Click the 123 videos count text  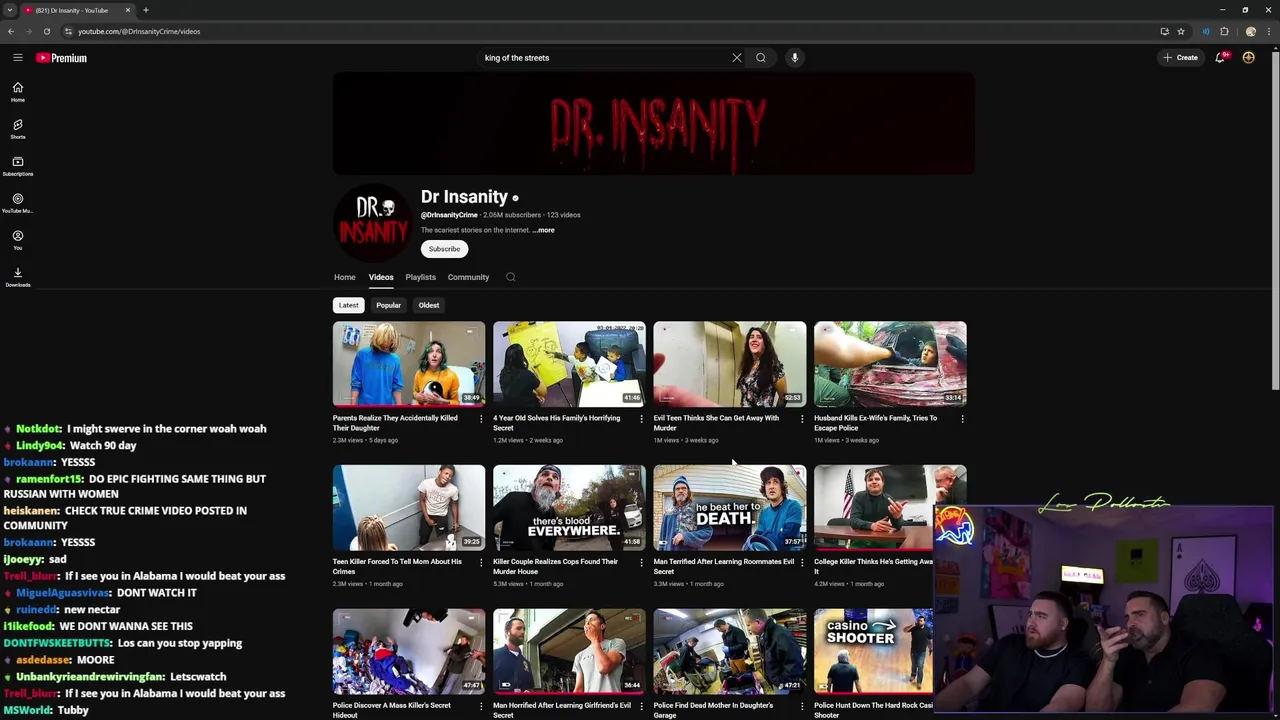click(x=563, y=215)
